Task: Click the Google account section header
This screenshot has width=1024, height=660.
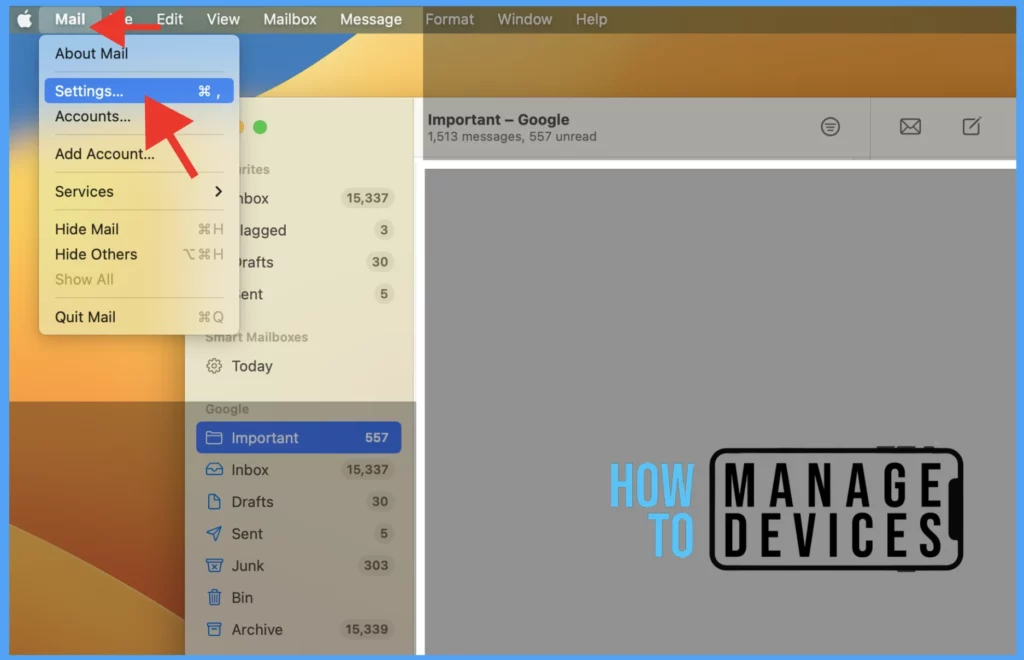Action: [227, 409]
